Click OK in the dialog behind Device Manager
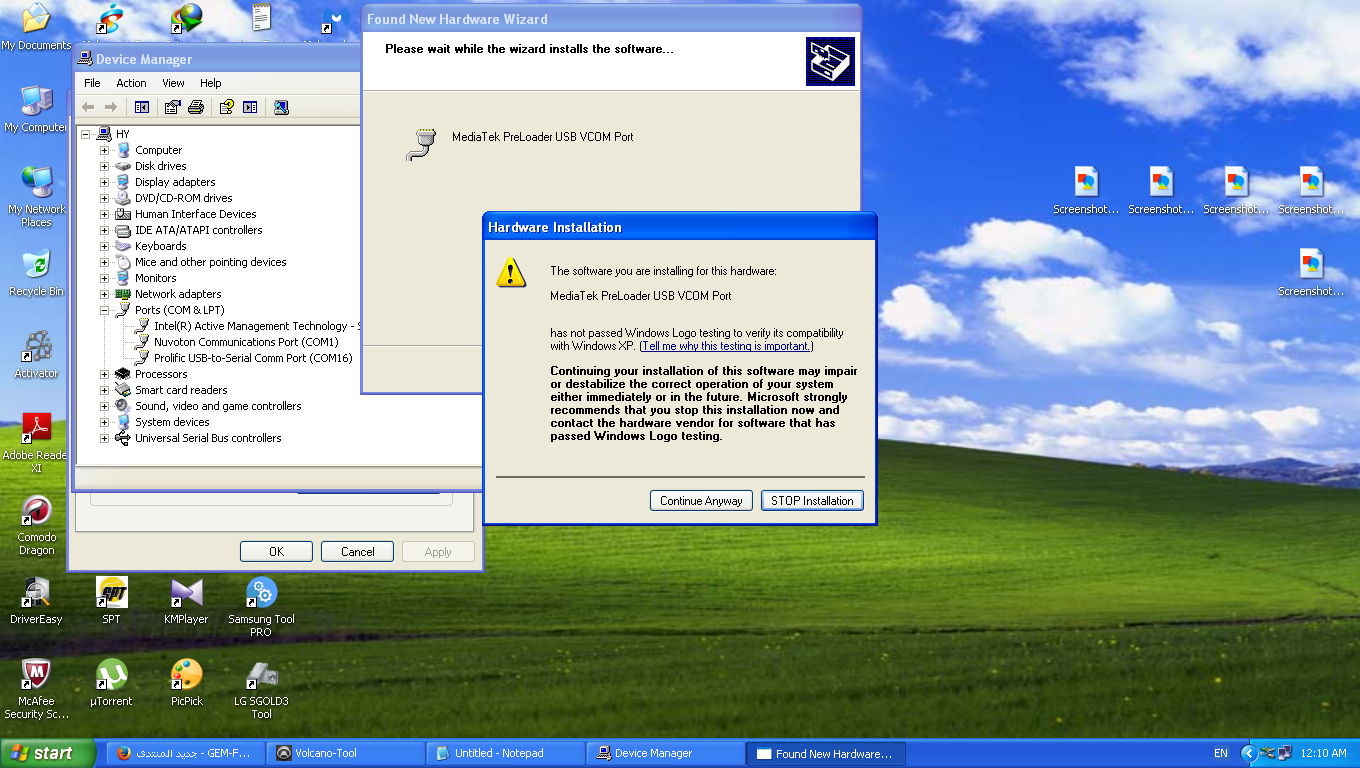This screenshot has width=1360, height=768. point(276,552)
